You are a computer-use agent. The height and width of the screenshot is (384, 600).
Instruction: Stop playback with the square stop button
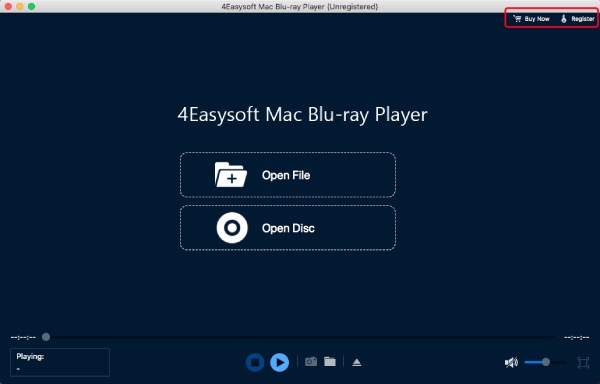(255, 362)
